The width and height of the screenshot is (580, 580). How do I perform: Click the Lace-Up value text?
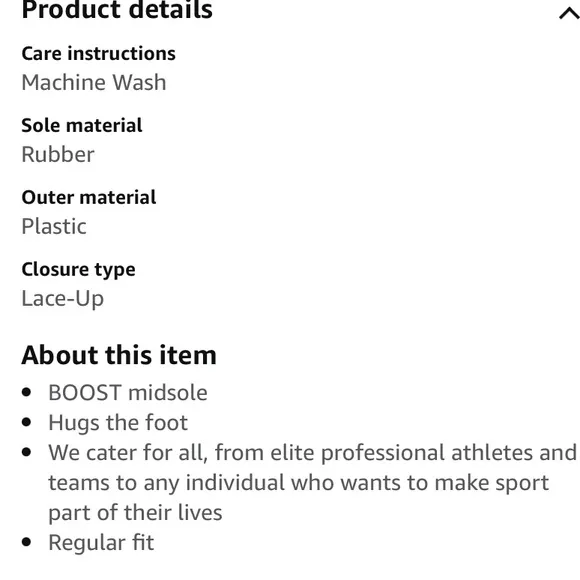pyautogui.click(x=63, y=299)
